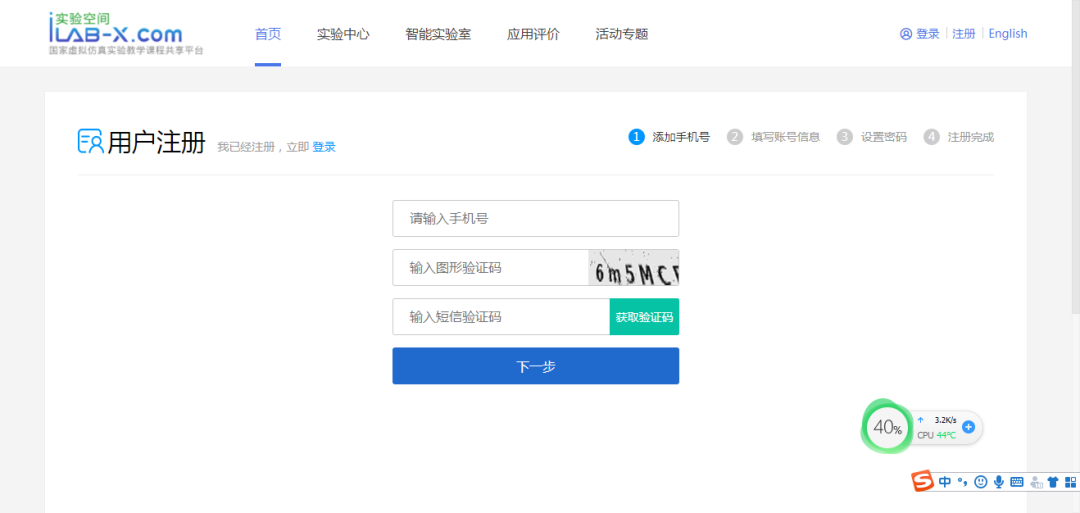Open the 应用评价 page
Image resolution: width=1080 pixels, height=513 pixels.
(x=533, y=34)
